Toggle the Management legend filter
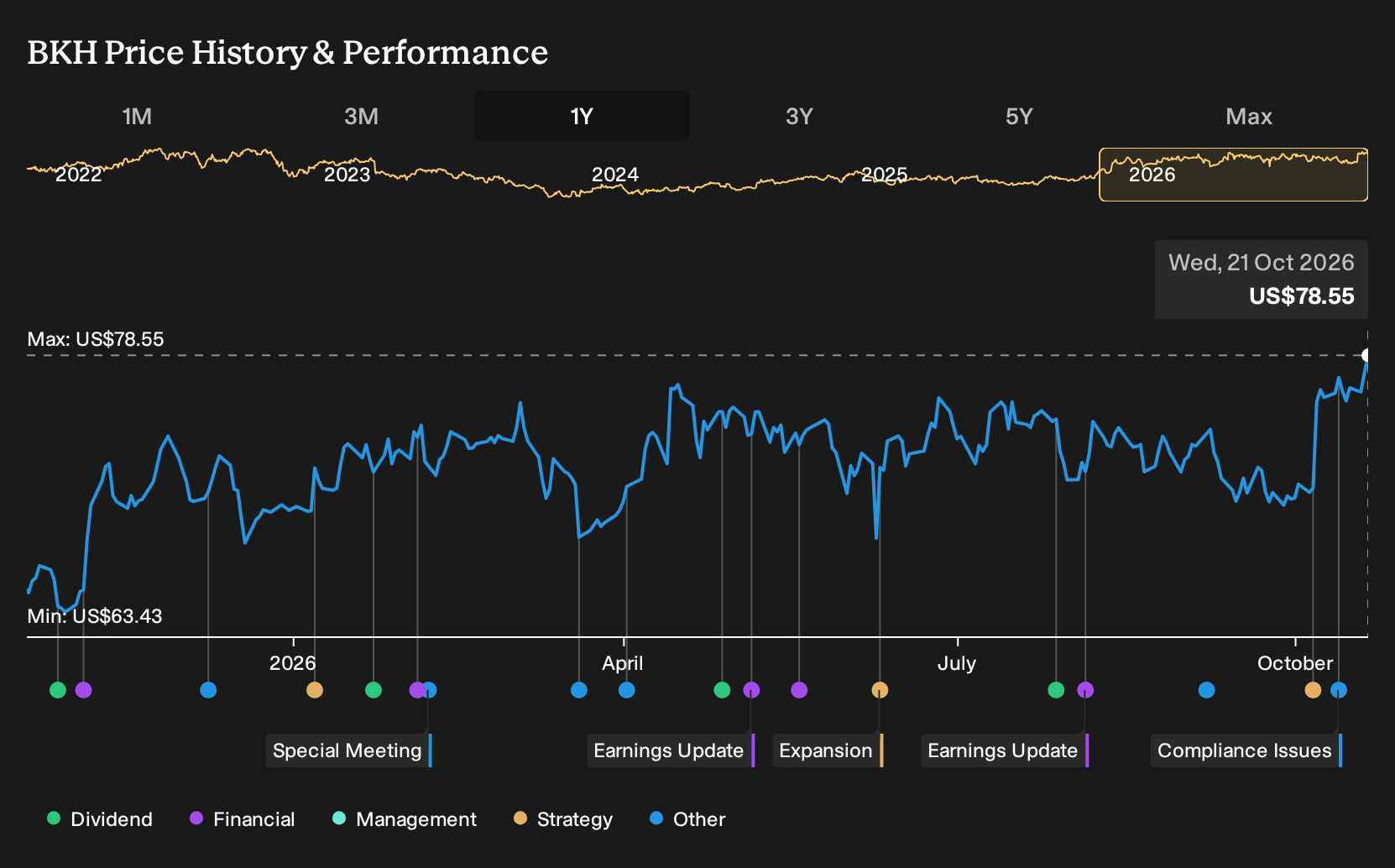 pyautogui.click(x=405, y=819)
